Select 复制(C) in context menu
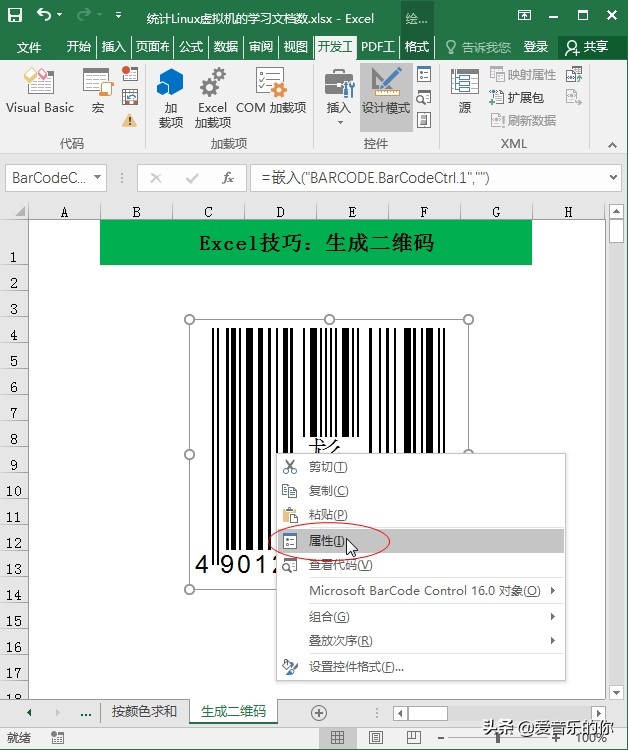Image resolution: width=628 pixels, height=750 pixels. coord(421,491)
